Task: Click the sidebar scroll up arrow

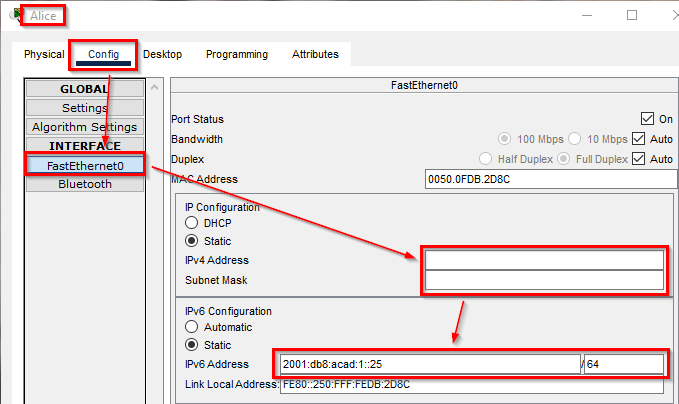Action: [x=155, y=87]
